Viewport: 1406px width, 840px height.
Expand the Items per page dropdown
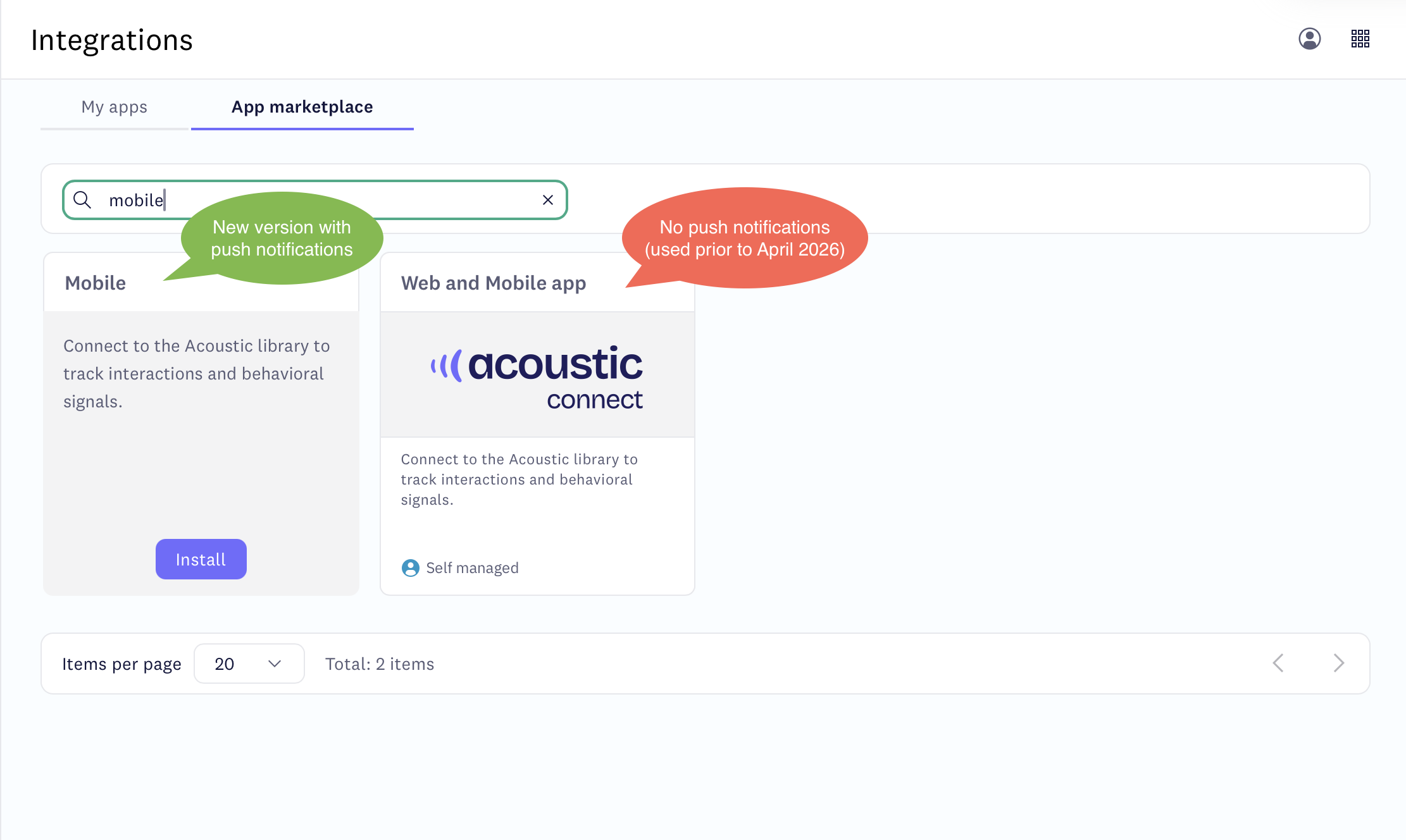(249, 664)
